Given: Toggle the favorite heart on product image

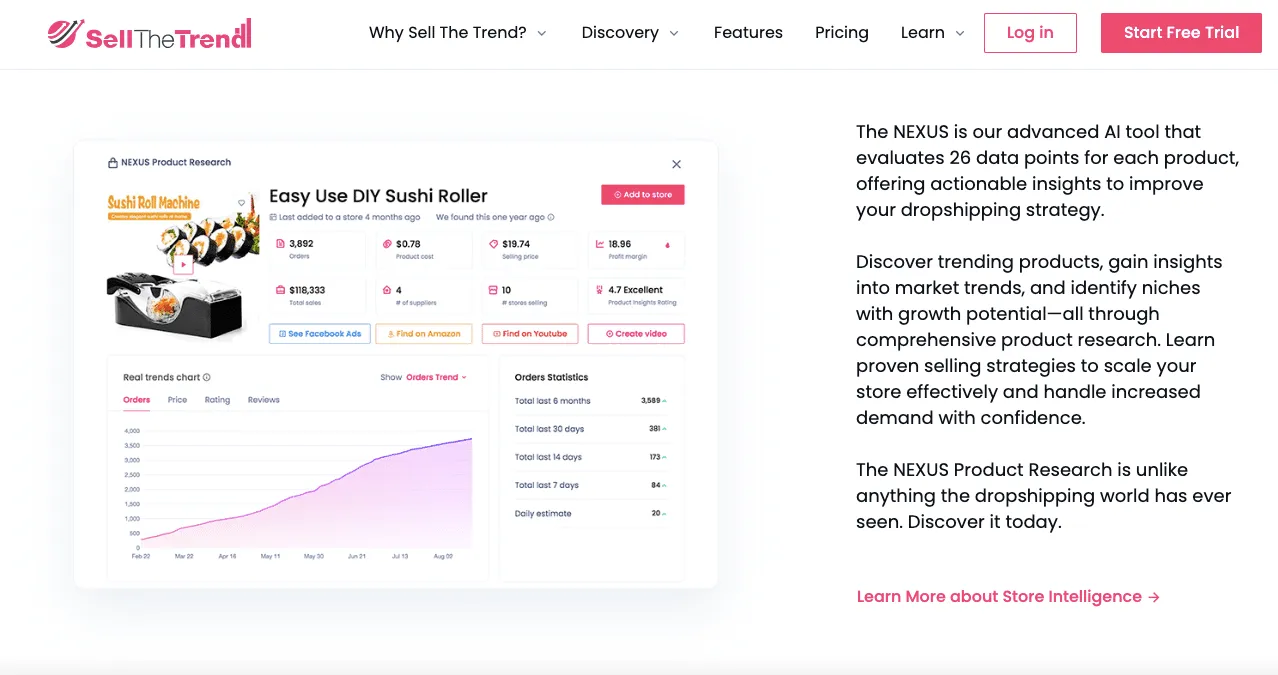Looking at the screenshot, I should (241, 203).
